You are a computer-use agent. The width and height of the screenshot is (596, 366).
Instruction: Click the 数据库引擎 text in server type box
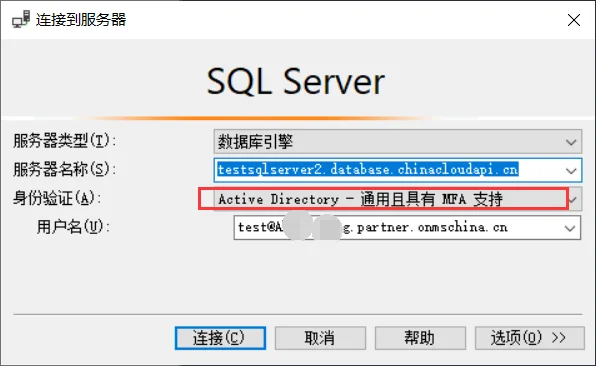tap(255, 142)
